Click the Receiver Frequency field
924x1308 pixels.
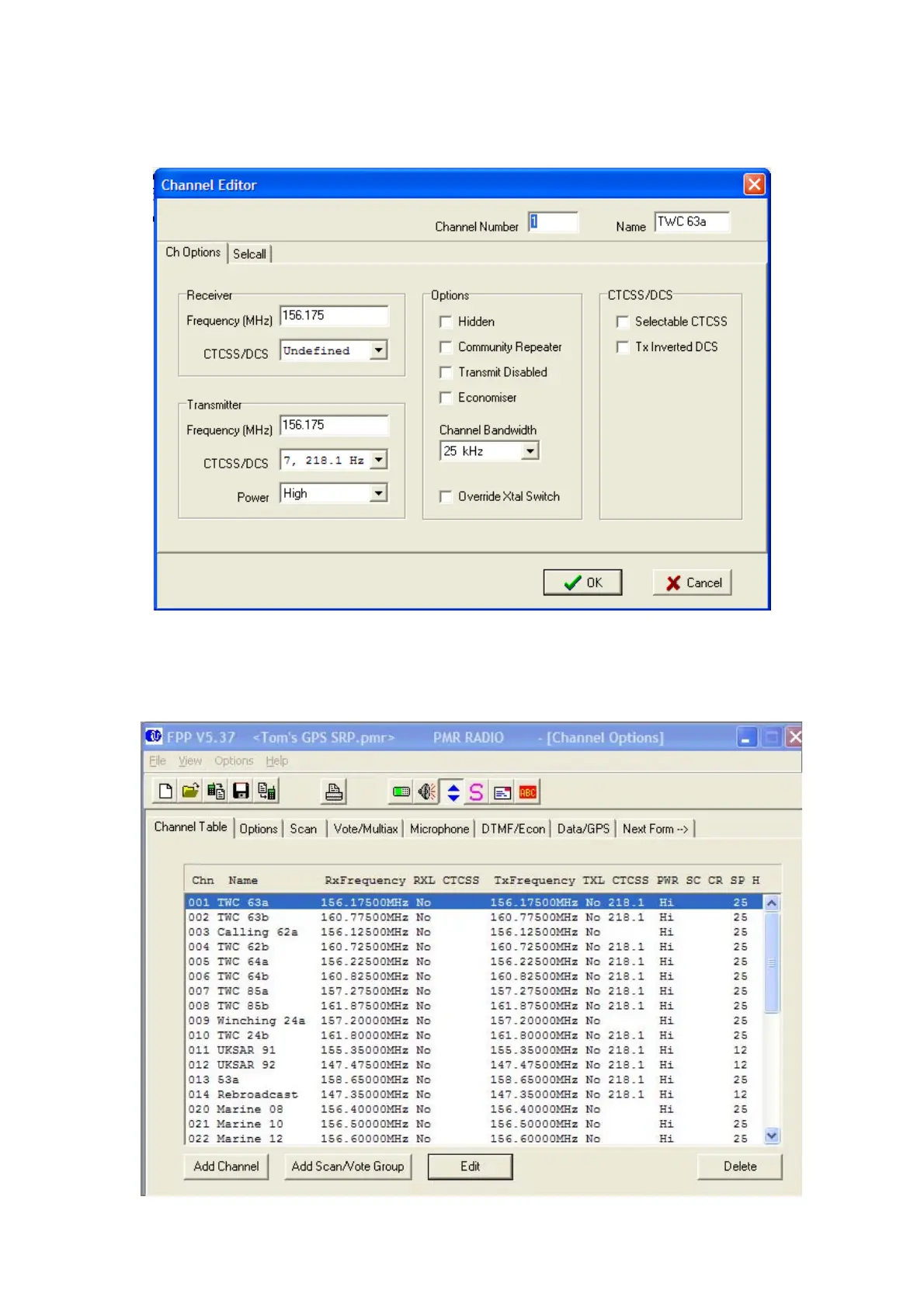tap(334, 315)
